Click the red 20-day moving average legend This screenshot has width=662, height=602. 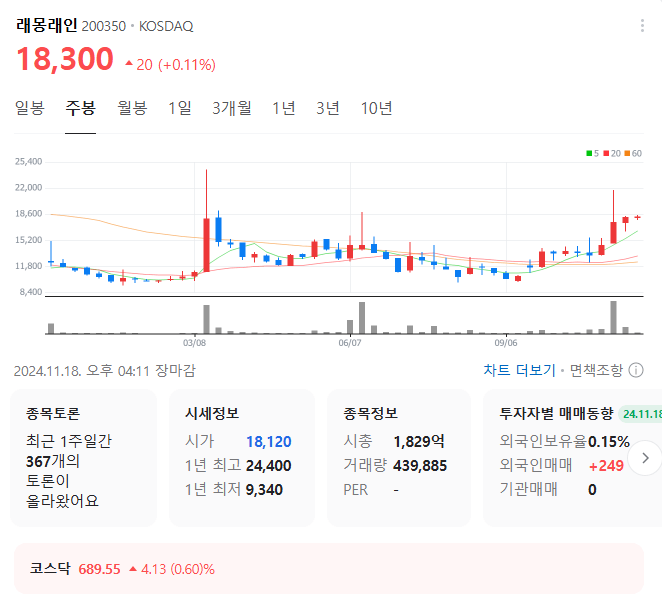pyautogui.click(x=612, y=153)
